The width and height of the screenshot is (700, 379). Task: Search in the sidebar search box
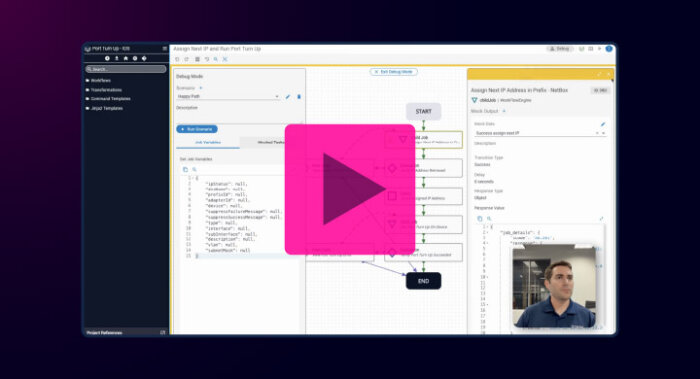pyautogui.click(x=125, y=69)
